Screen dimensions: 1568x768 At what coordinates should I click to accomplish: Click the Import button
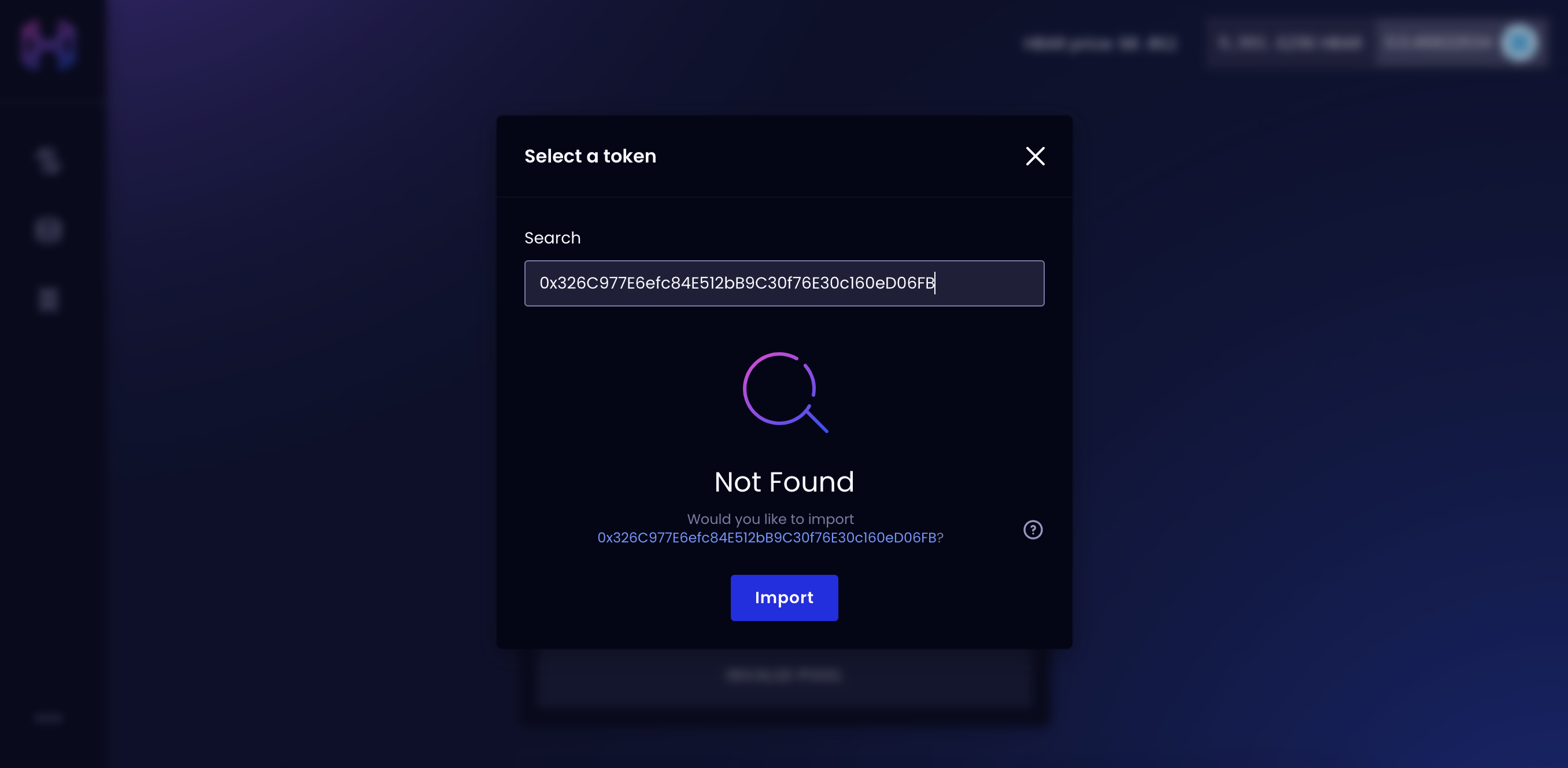(x=784, y=597)
